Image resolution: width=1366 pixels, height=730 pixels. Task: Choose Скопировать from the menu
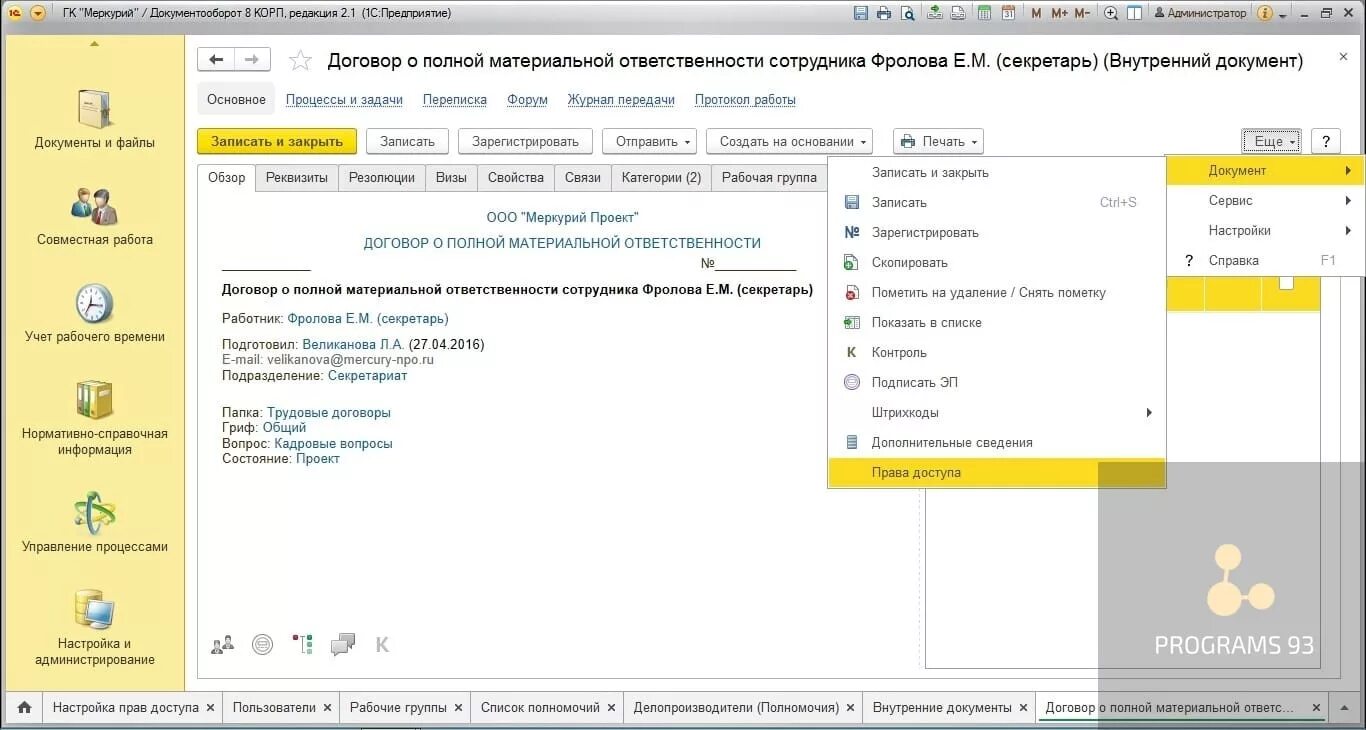click(x=997, y=262)
